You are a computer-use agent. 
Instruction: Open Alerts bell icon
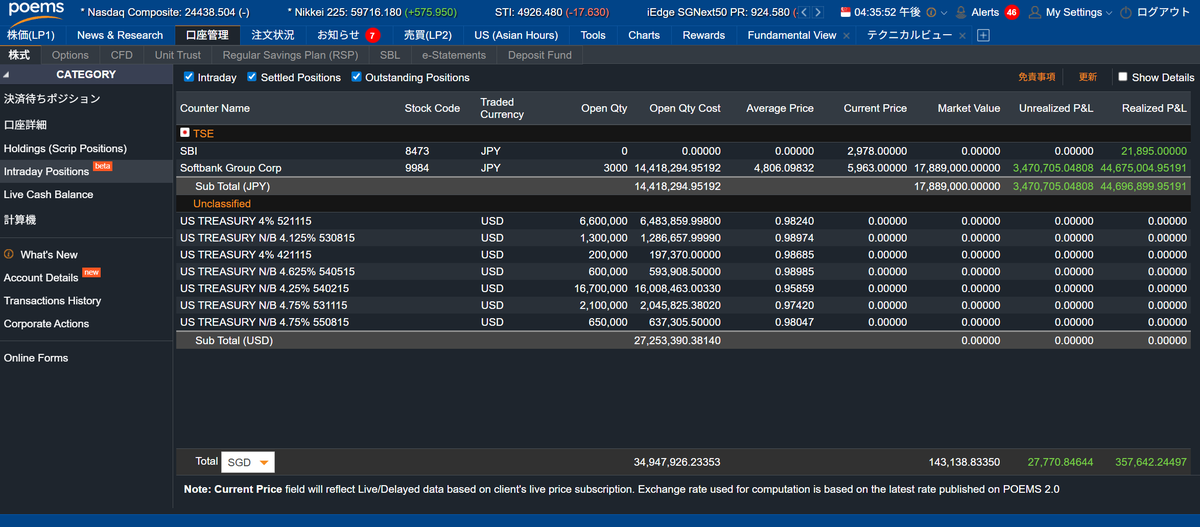(960, 13)
